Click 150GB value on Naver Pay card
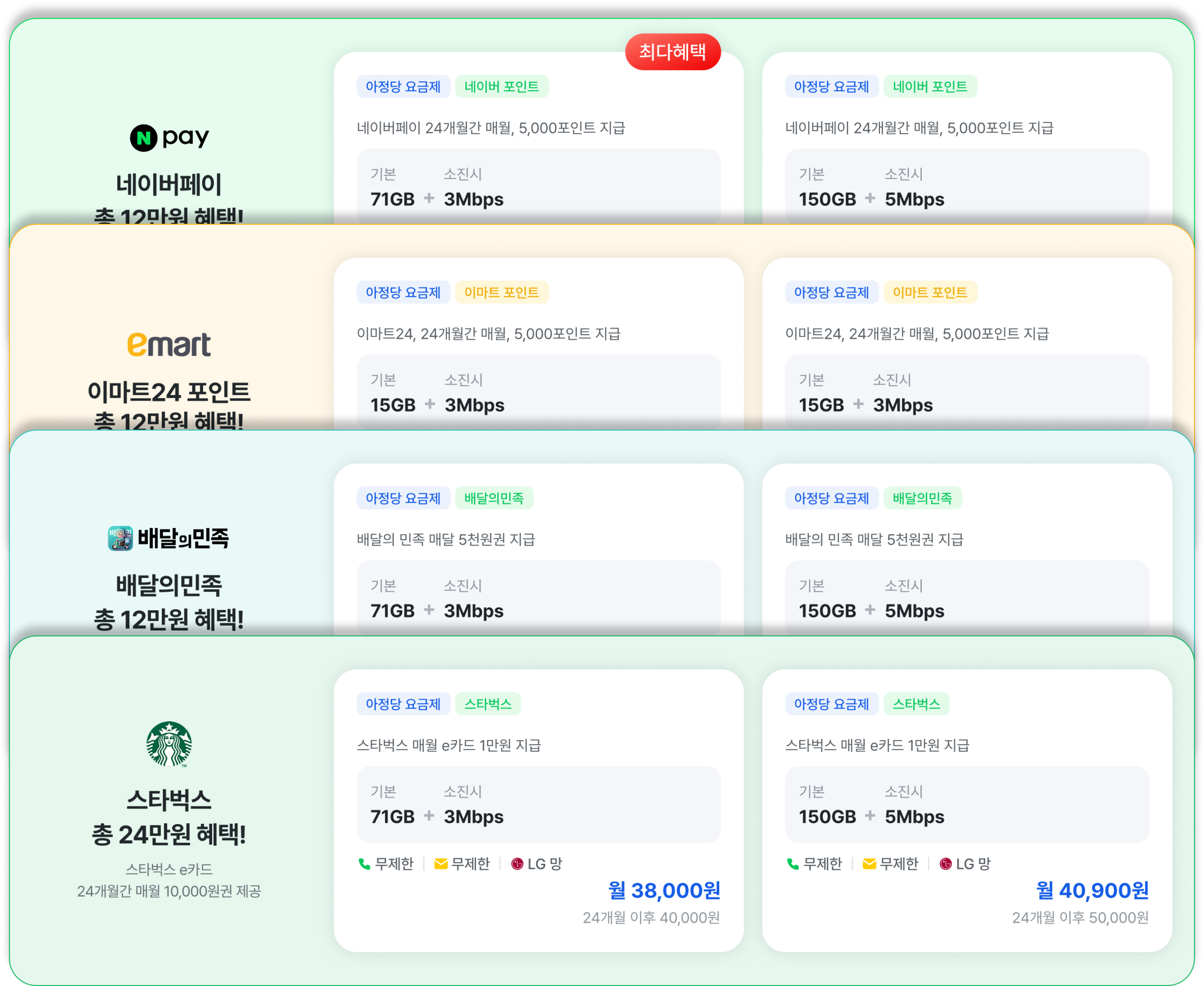Image resolution: width=1204 pixels, height=986 pixels. 827,199
